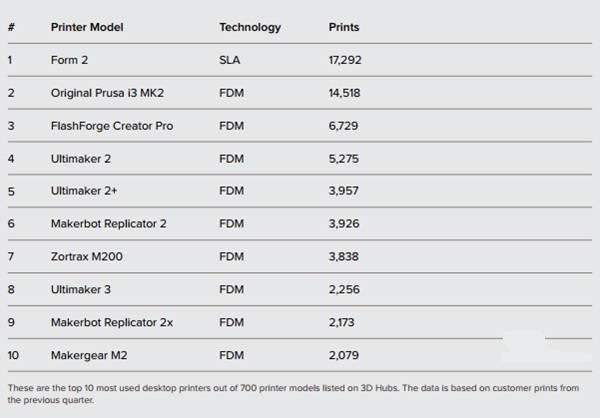Click the Technology column header
Viewport: 600px width, 418px height.
(x=250, y=27)
